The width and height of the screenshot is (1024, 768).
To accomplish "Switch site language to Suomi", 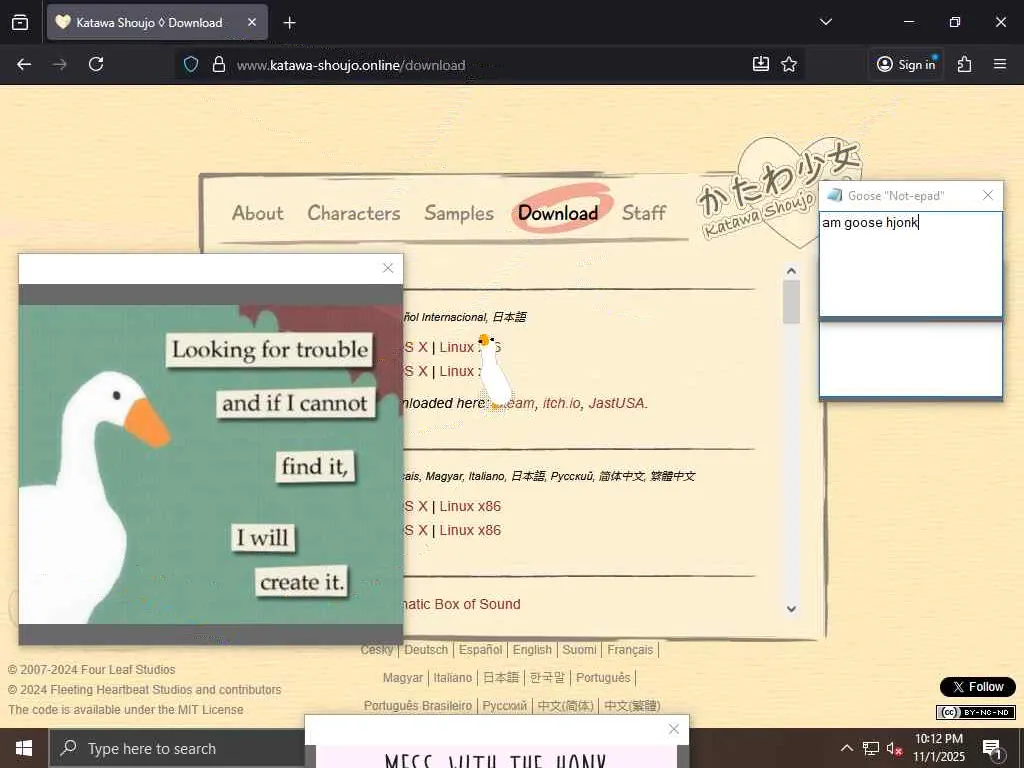I will click(x=579, y=650).
